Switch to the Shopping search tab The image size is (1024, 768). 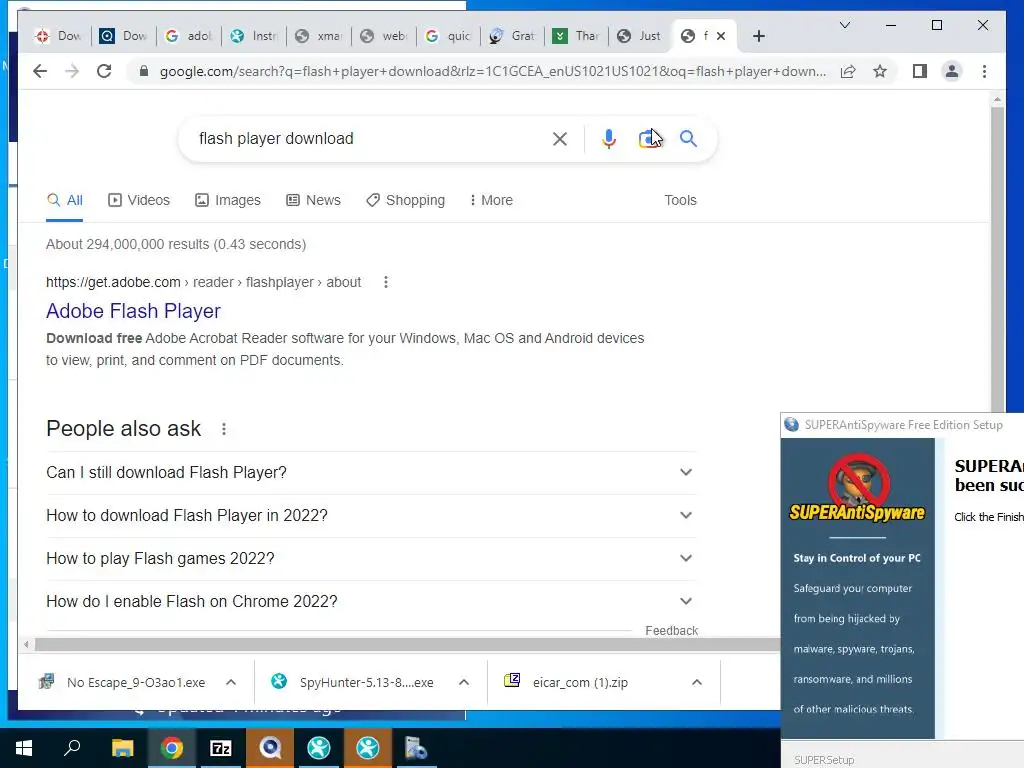click(406, 200)
